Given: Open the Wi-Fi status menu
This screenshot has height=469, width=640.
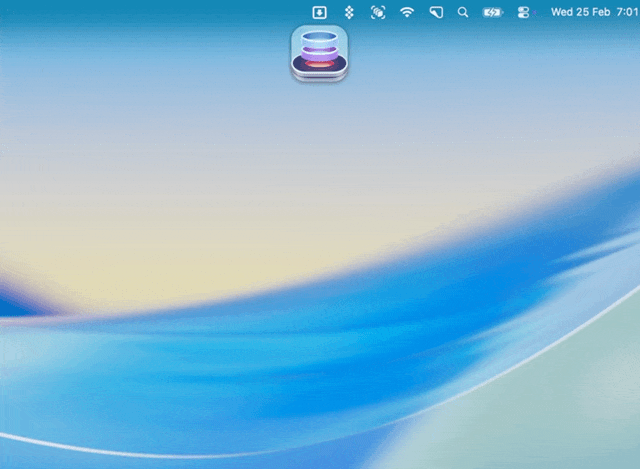Looking at the screenshot, I should [x=407, y=13].
